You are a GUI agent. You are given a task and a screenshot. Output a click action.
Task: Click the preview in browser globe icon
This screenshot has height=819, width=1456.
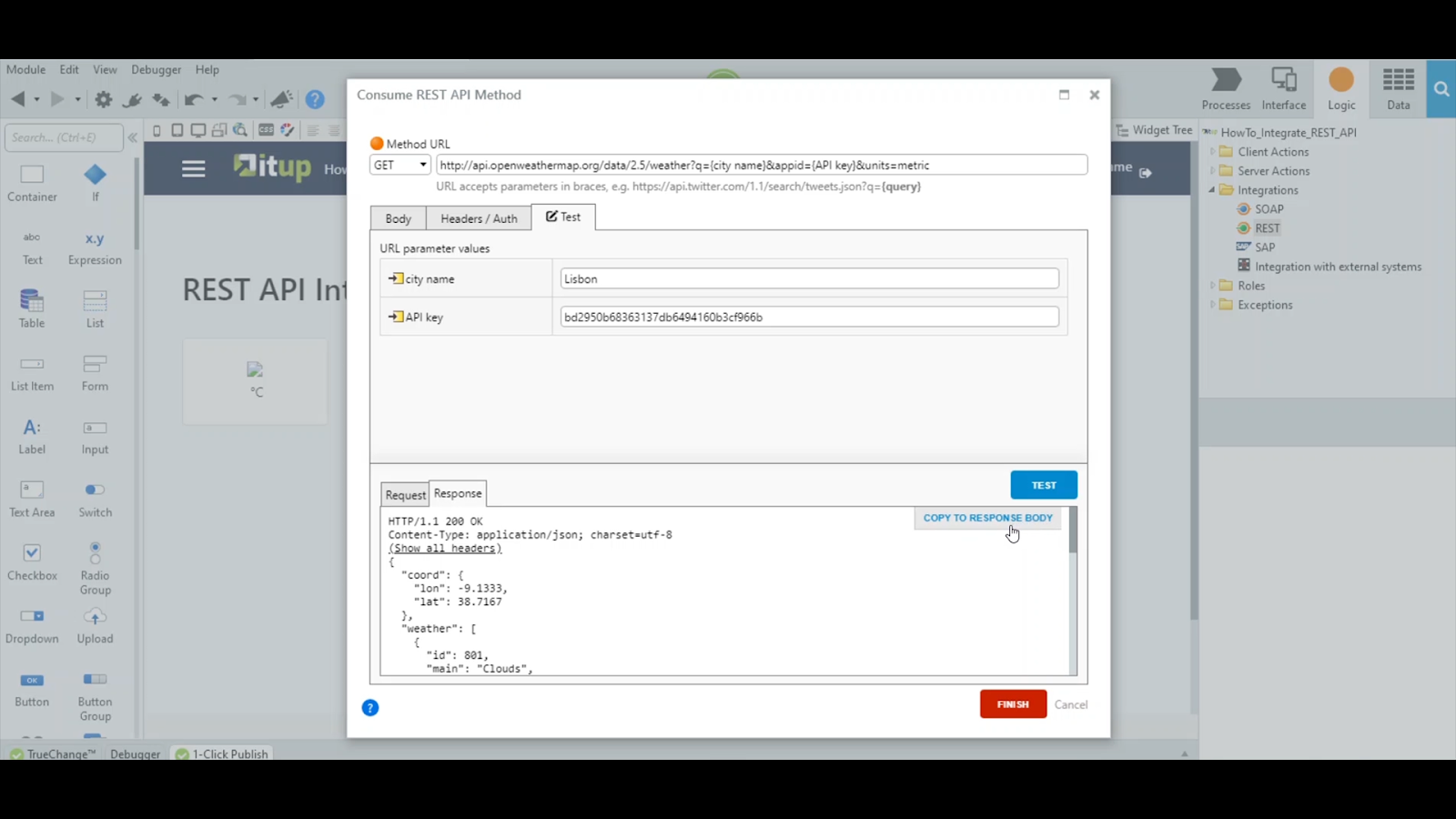pos(240,130)
